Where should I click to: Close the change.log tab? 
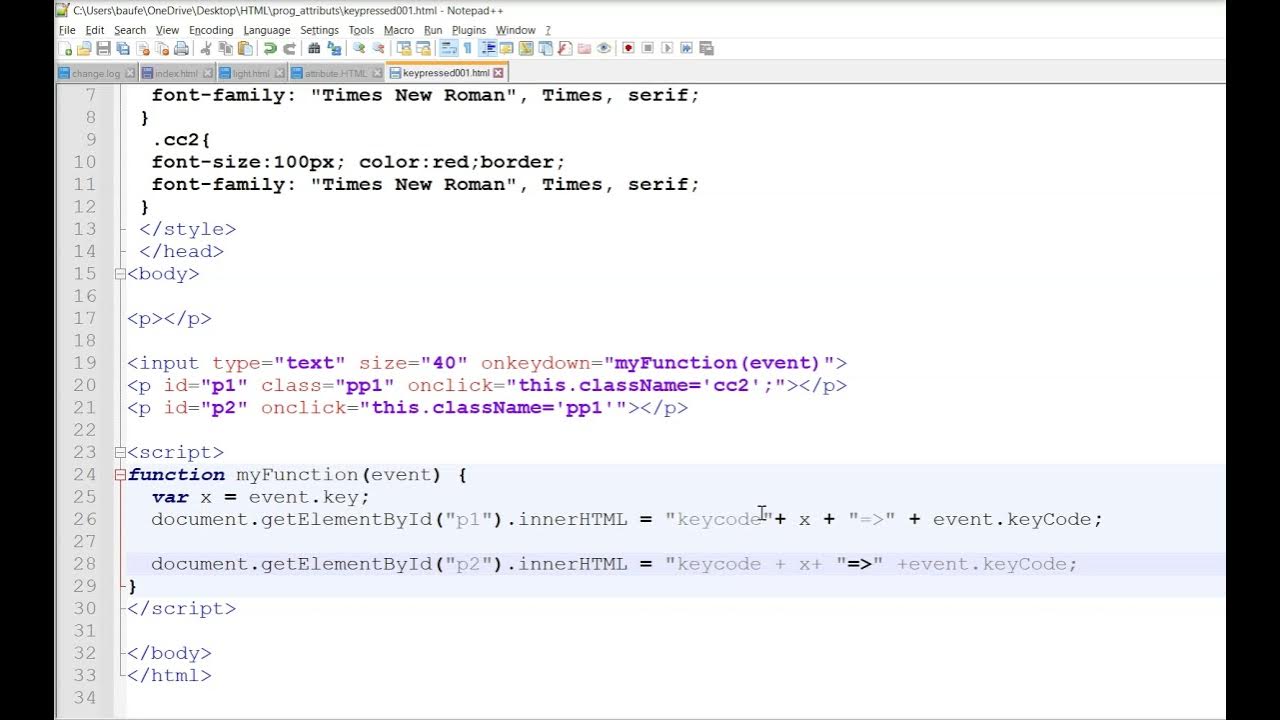(x=130, y=73)
